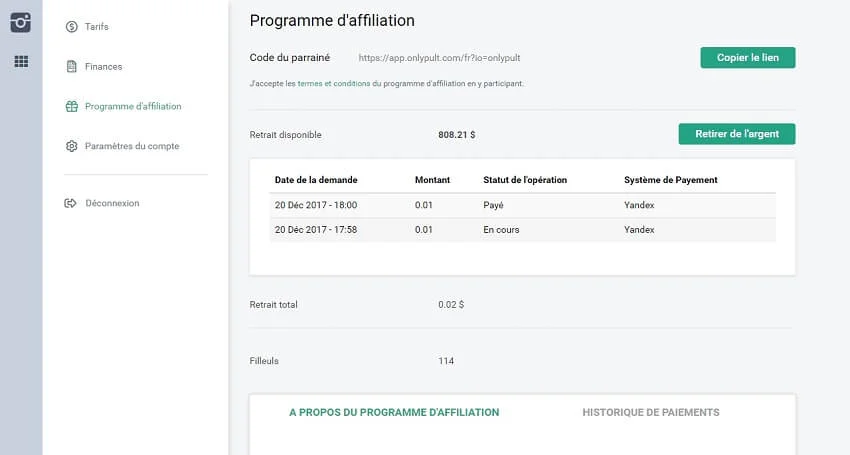Select the En cours transaction row
The image size is (850, 455).
522,229
